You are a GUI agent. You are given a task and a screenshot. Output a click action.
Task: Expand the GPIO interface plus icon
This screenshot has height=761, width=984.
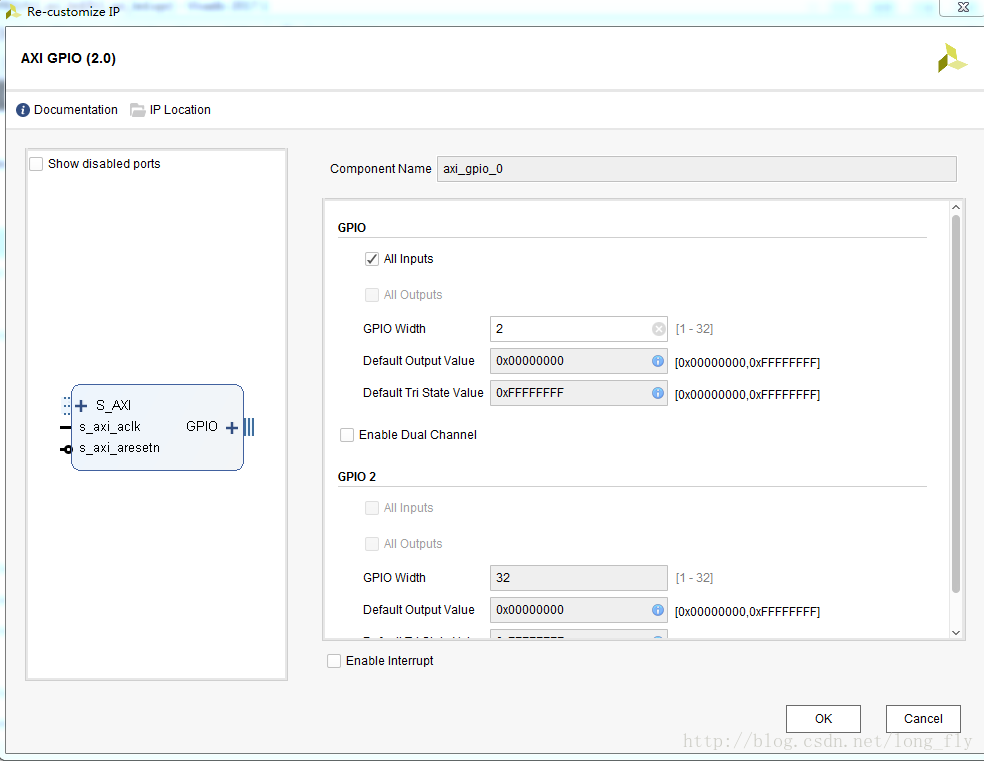tap(232, 427)
